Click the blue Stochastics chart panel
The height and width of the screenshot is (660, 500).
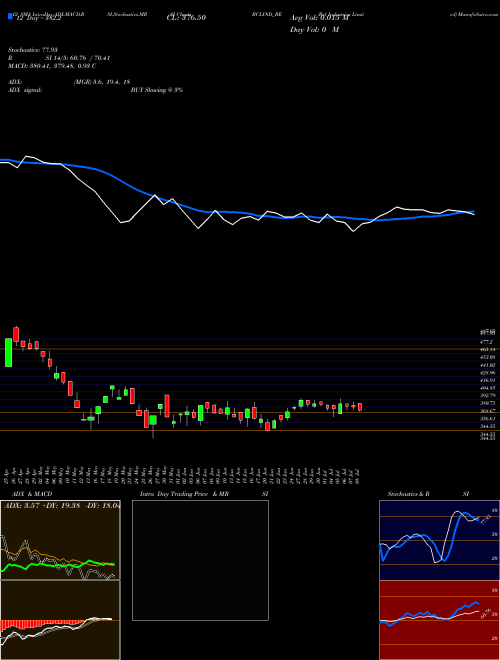click(x=439, y=540)
